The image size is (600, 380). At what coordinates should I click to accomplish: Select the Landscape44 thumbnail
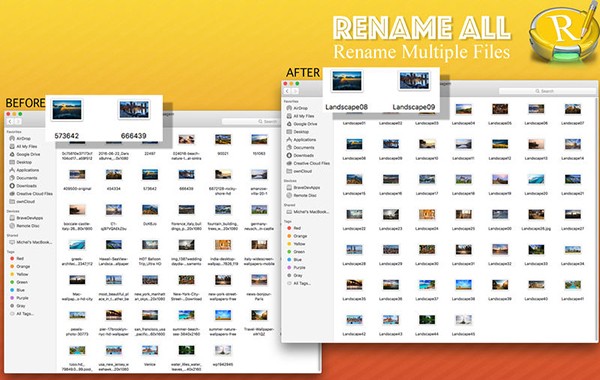427,320
